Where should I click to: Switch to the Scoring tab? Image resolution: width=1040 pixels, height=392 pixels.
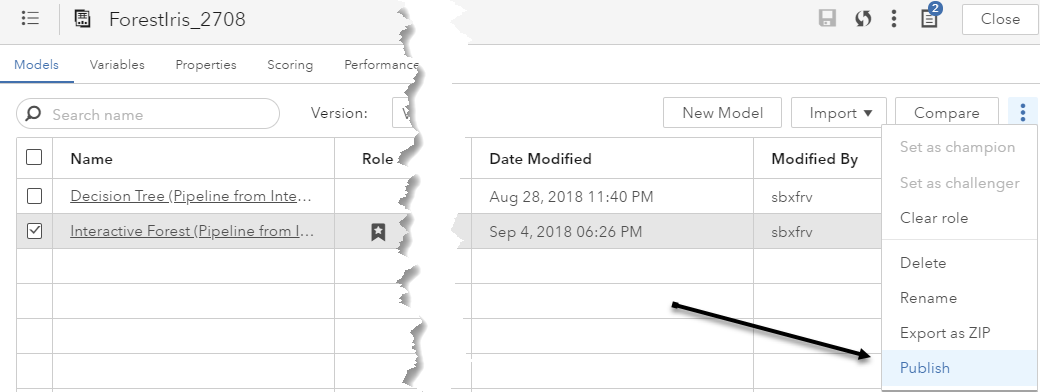pyautogui.click(x=290, y=65)
